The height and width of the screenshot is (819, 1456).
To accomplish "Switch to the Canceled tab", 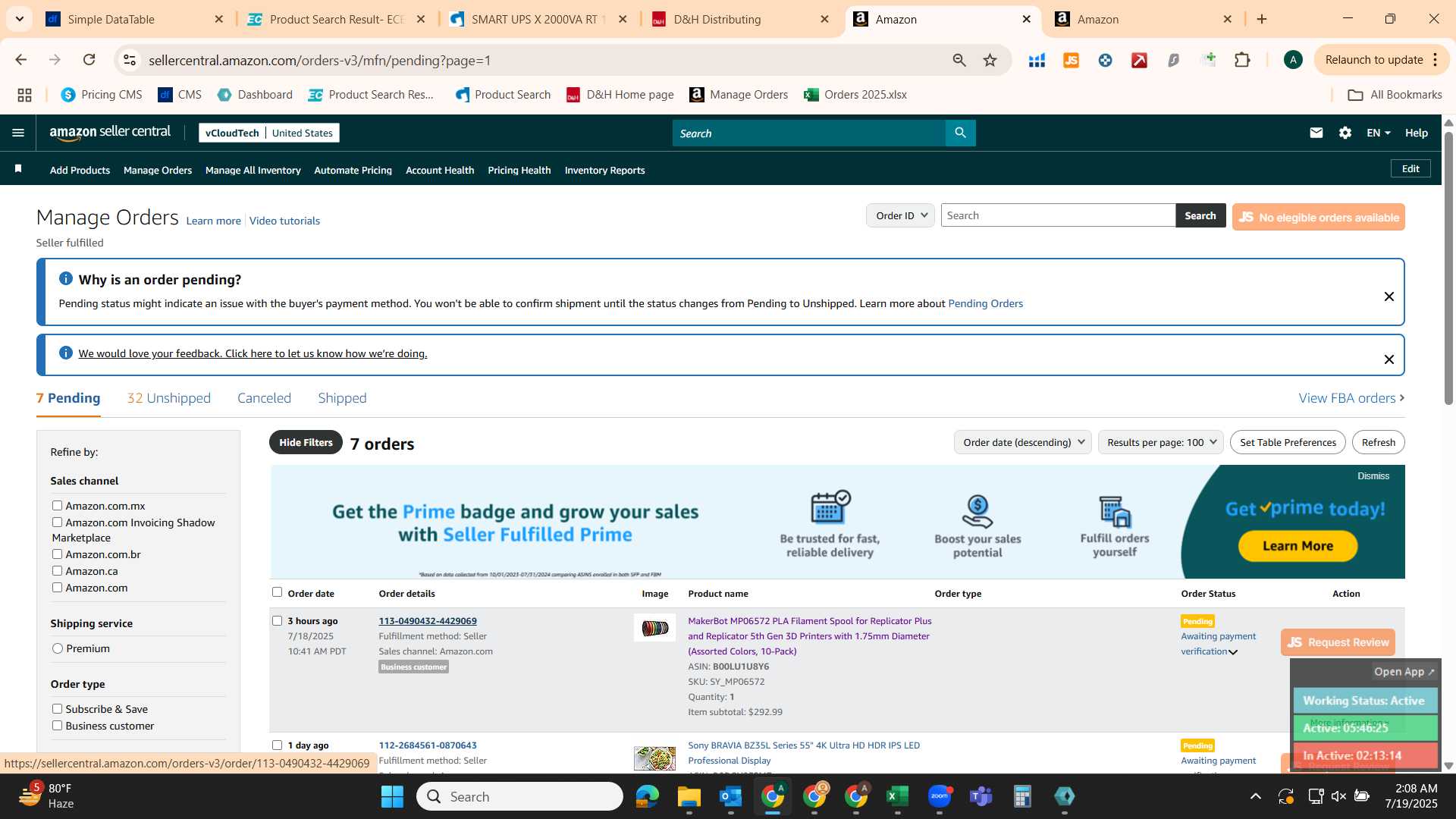I will coord(264,397).
